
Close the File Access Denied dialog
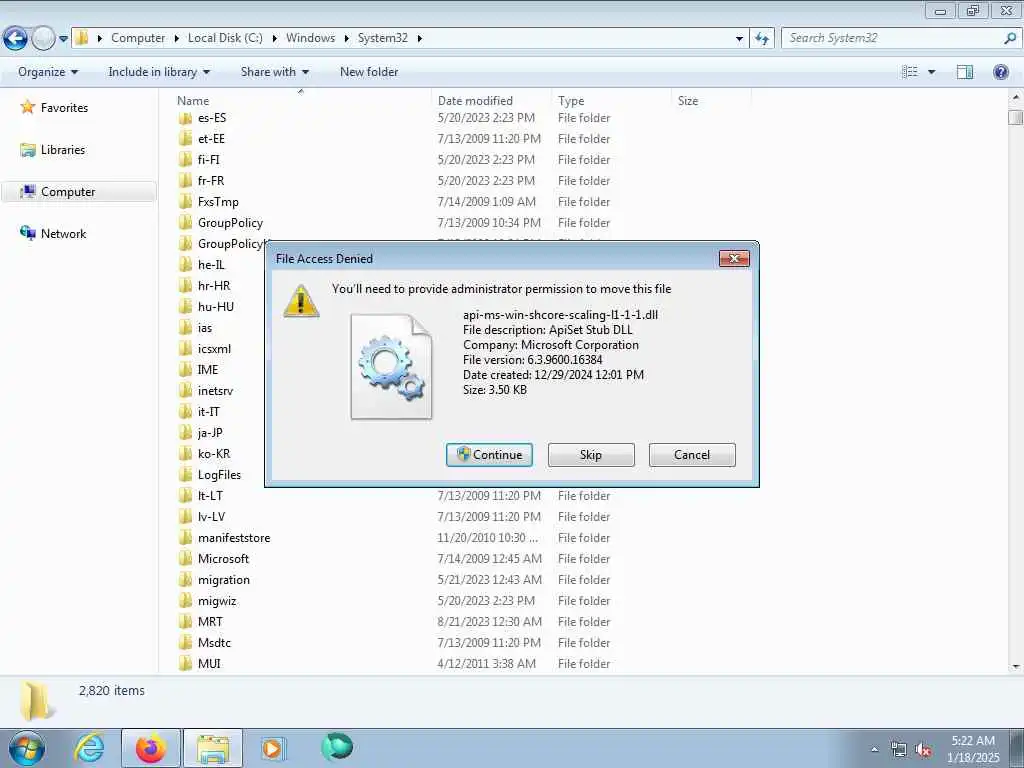tap(734, 259)
